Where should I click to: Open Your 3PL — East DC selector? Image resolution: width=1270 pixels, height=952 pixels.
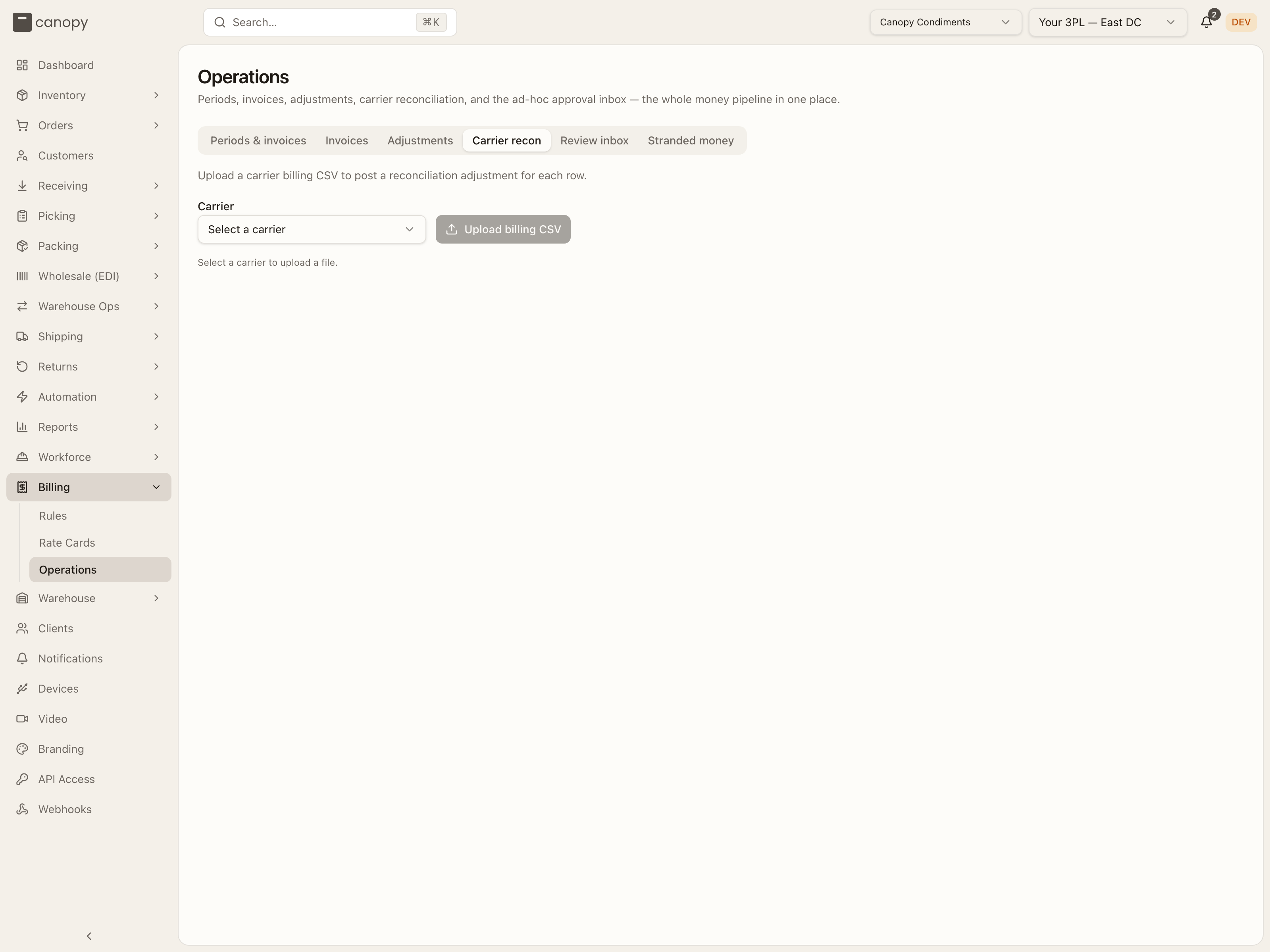click(1107, 22)
